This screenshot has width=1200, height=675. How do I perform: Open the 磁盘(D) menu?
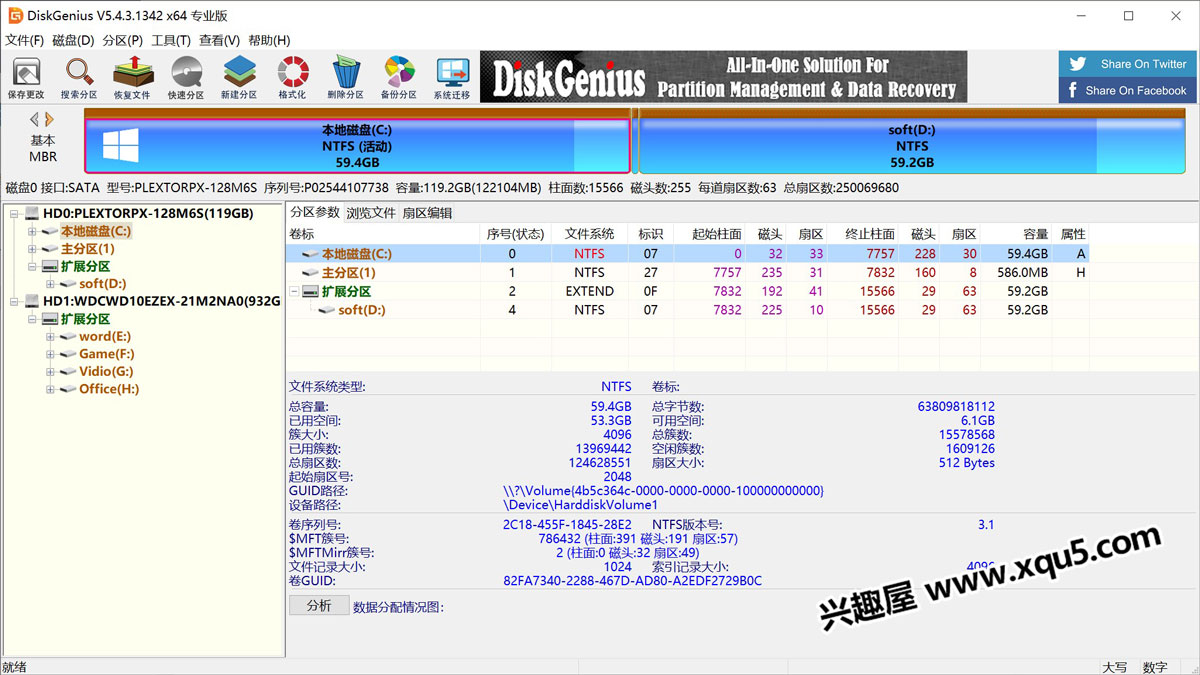pos(73,40)
